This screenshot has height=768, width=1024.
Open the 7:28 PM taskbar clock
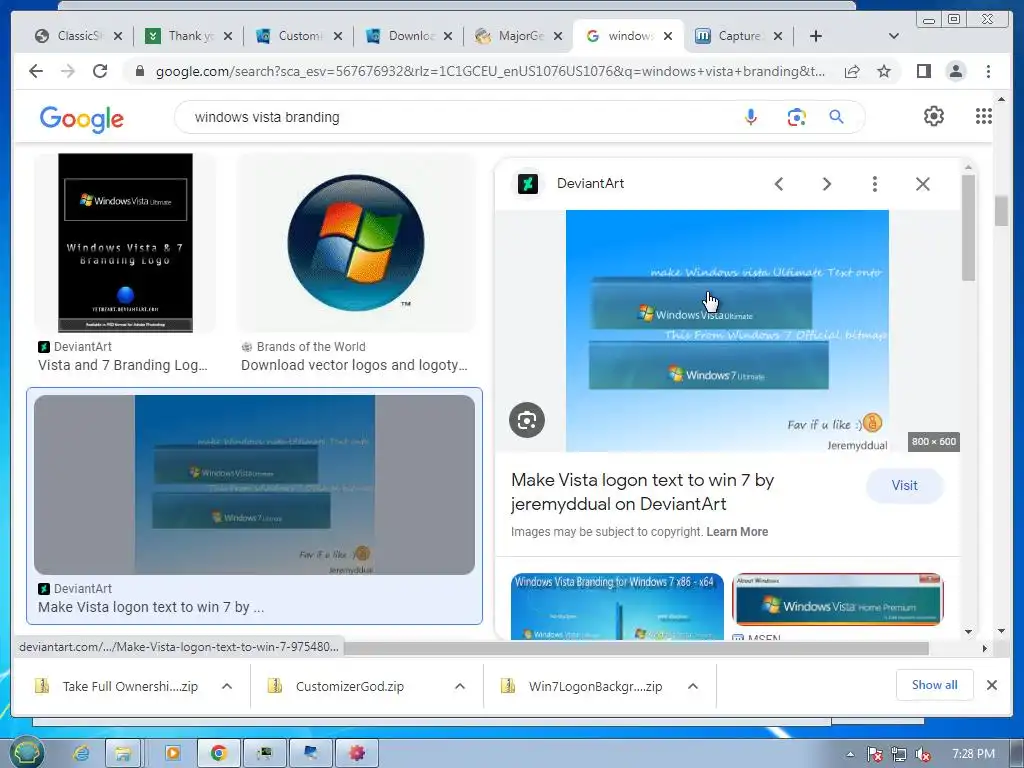click(x=973, y=754)
